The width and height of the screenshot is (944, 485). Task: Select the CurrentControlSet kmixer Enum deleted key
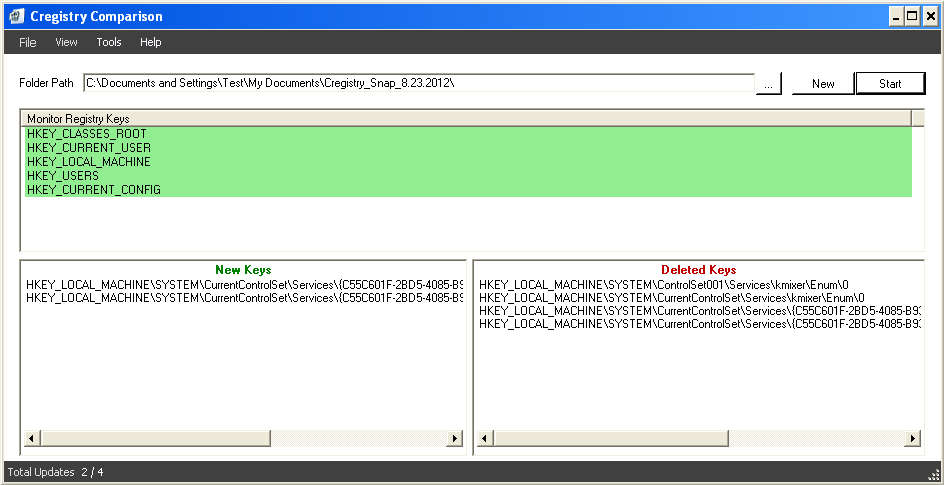point(672,297)
